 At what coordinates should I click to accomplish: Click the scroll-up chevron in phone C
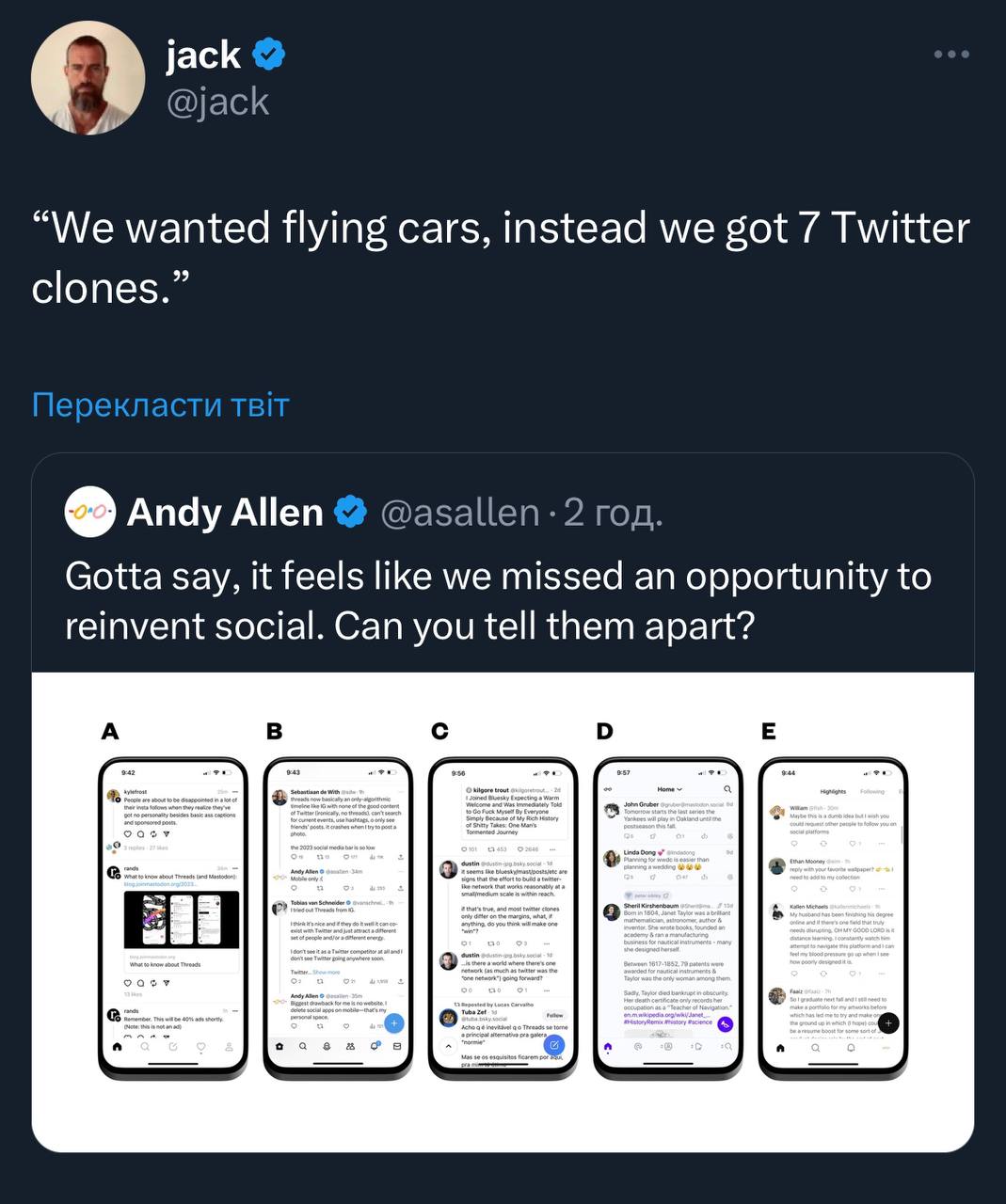[x=448, y=1046]
